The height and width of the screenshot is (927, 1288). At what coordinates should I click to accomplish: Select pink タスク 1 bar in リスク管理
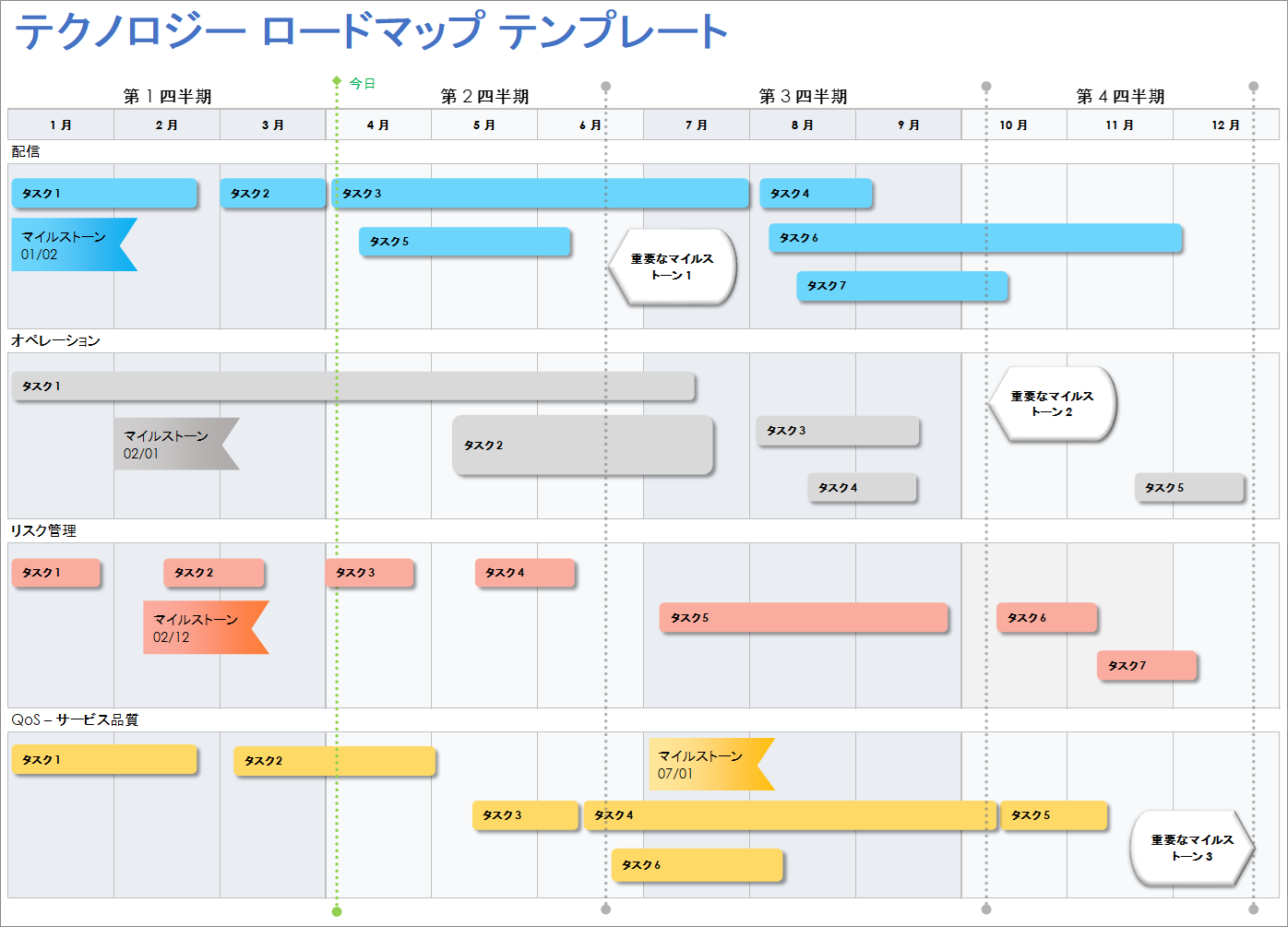pyautogui.click(x=56, y=573)
